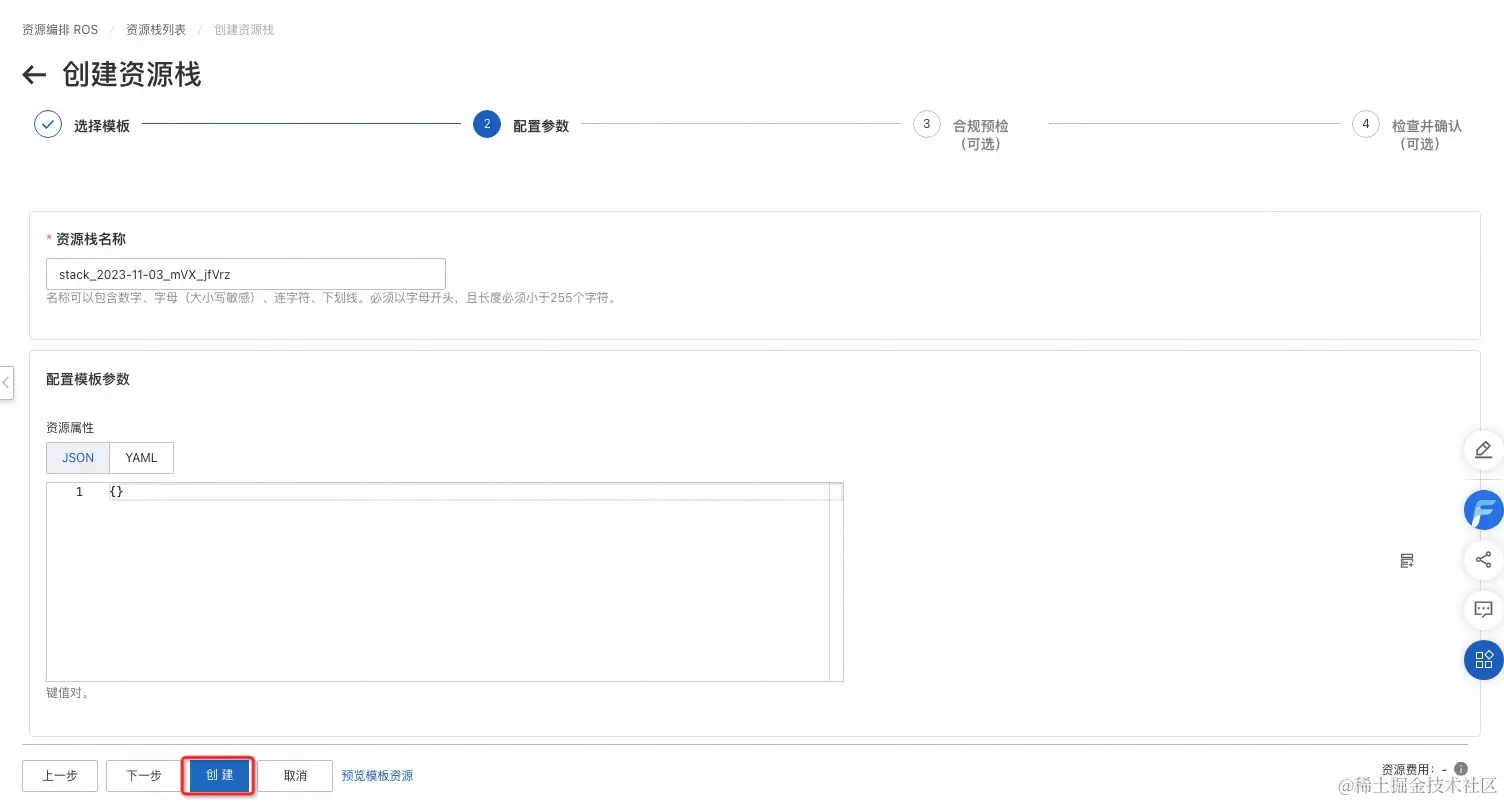The width and height of the screenshot is (1504, 802).
Task: Click the 检查并确认 (可选) step label
Action: click(1427, 135)
